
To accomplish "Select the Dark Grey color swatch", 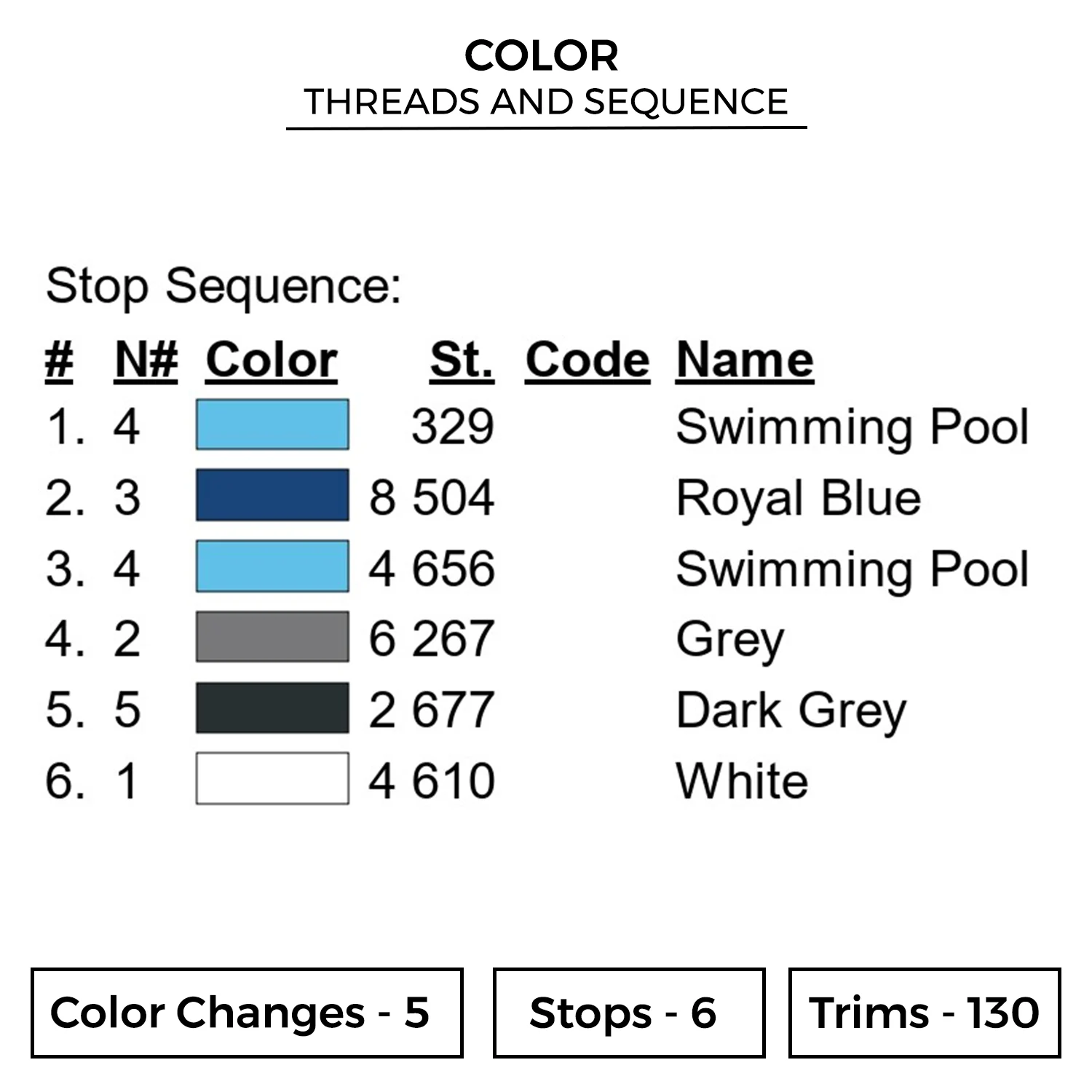I will (272, 708).
